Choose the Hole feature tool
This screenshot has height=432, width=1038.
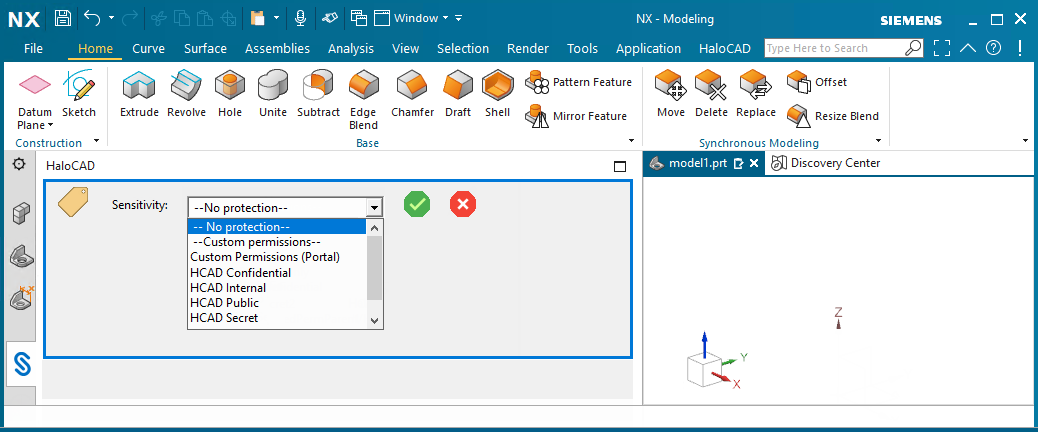pyautogui.click(x=230, y=96)
